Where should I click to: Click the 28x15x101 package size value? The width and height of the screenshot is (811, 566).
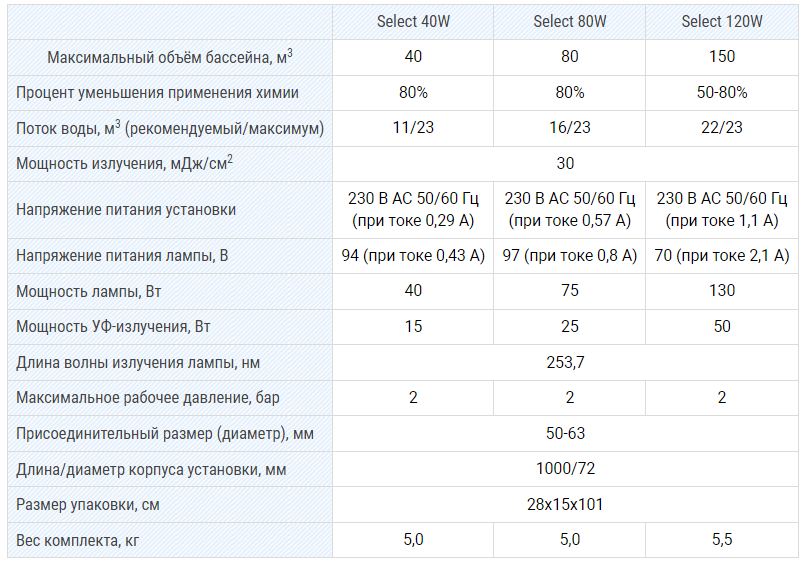(565, 504)
